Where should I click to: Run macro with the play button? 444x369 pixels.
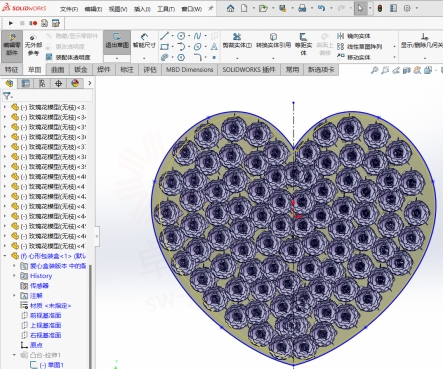pyautogui.click(x=11, y=23)
